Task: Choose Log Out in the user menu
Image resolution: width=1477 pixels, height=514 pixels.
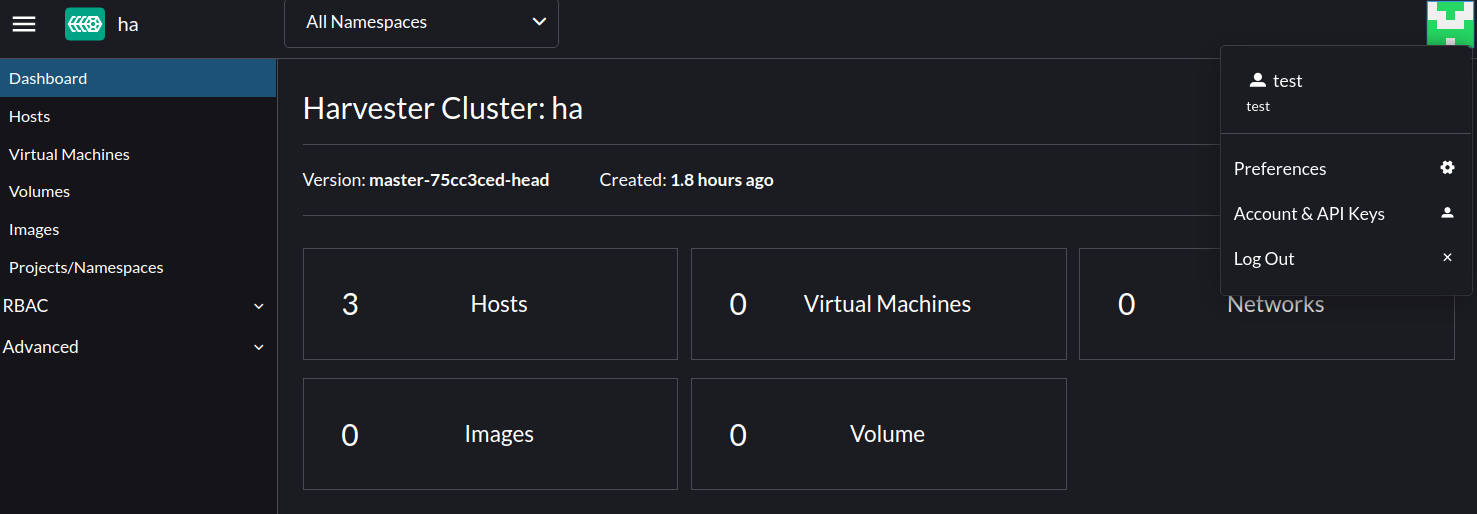Action: tap(1346, 259)
